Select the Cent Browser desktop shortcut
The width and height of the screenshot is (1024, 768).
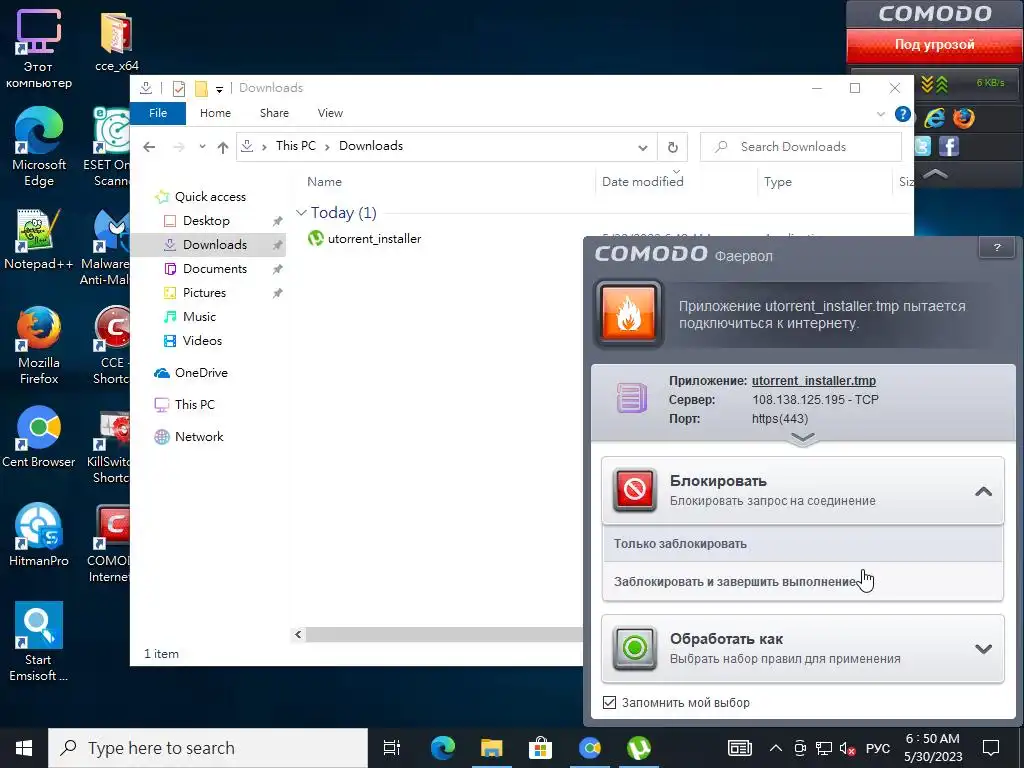point(39,438)
